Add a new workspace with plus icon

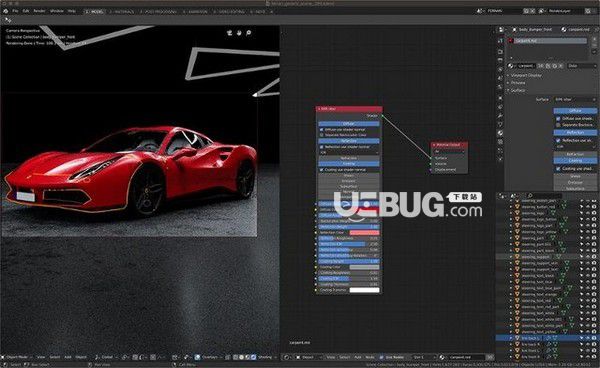[x=271, y=12]
